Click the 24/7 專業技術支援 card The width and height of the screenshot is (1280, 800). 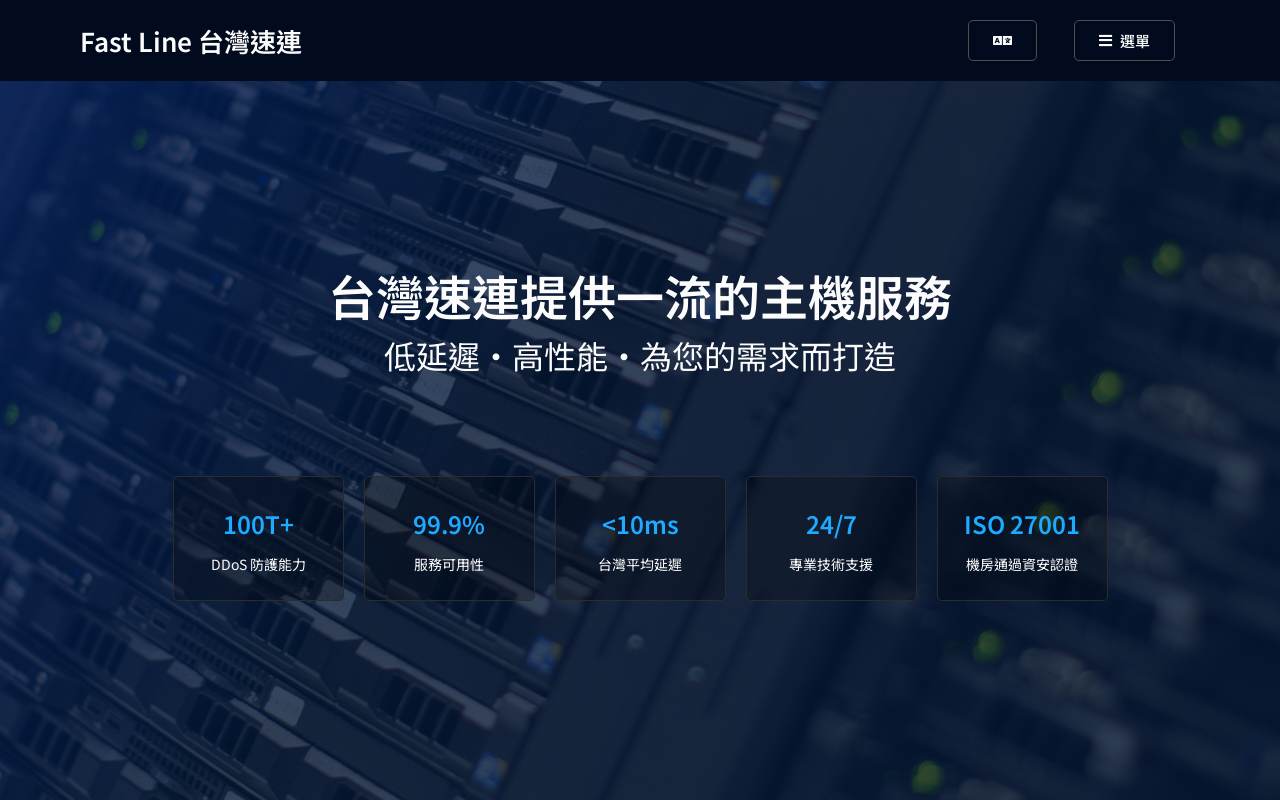[831, 539]
